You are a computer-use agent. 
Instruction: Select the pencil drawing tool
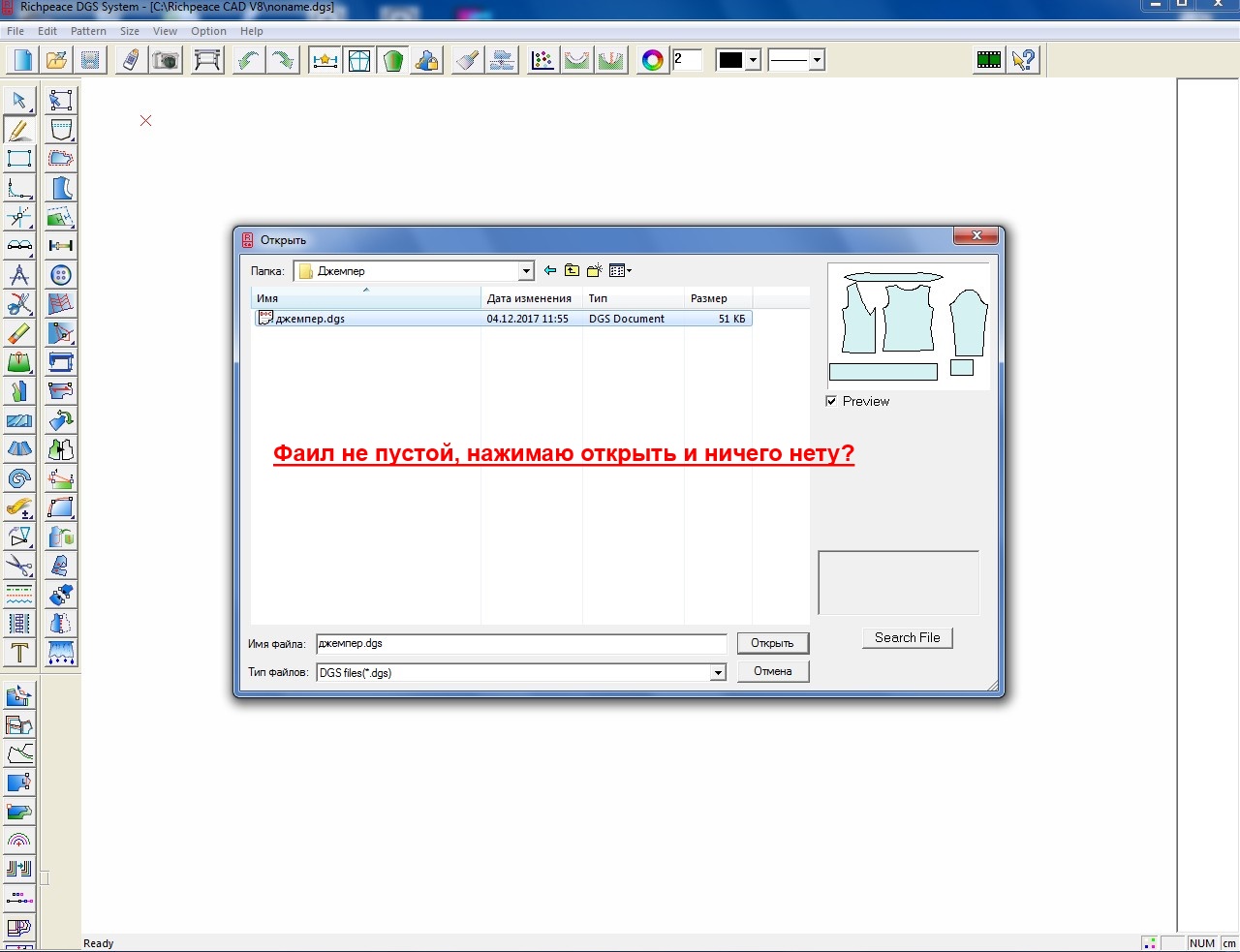point(19,129)
